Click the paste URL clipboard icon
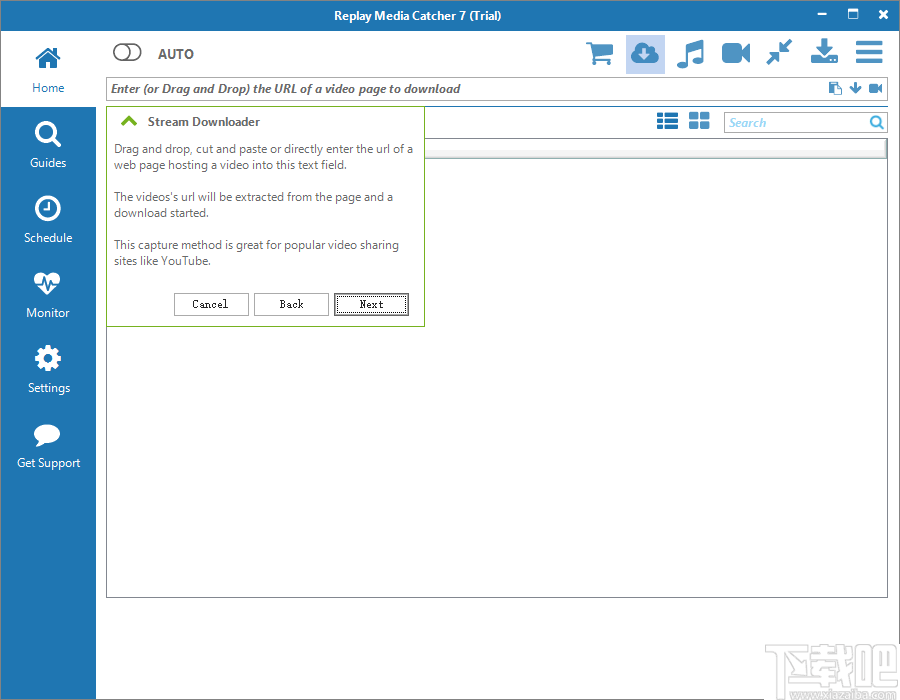 (835, 88)
